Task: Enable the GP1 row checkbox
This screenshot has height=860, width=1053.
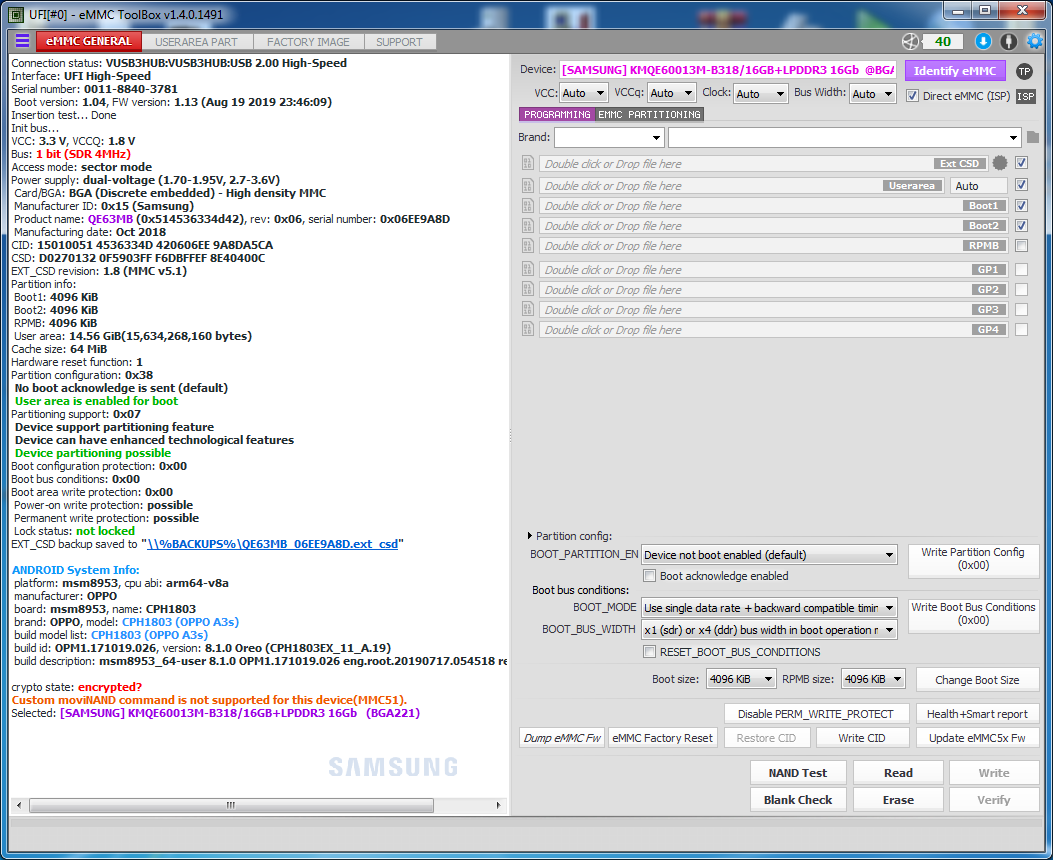Action: (x=1021, y=269)
